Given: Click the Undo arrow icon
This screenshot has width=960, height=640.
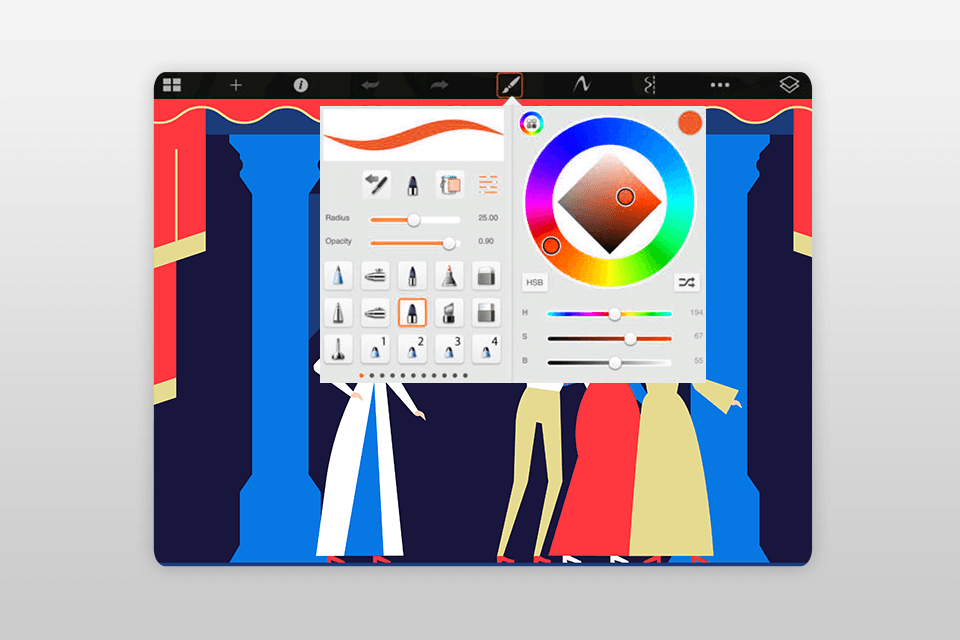Looking at the screenshot, I should [x=369, y=84].
